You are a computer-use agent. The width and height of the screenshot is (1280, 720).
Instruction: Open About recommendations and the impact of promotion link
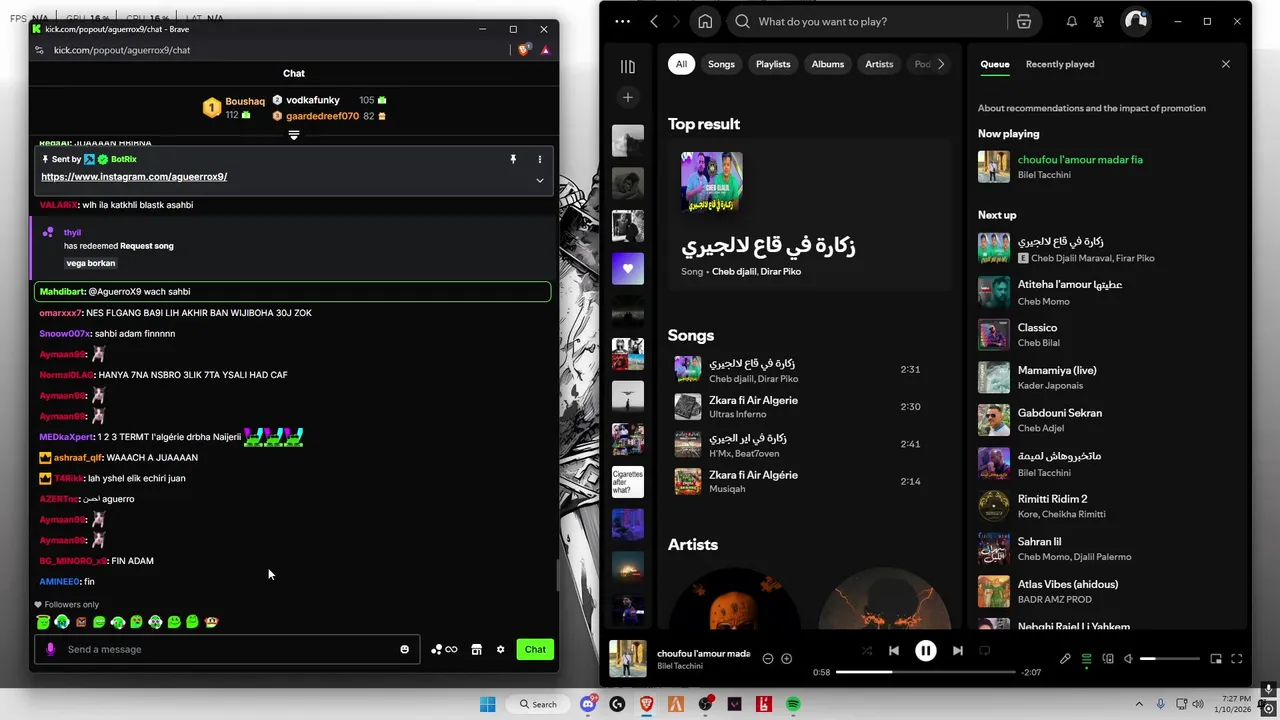click(1092, 108)
